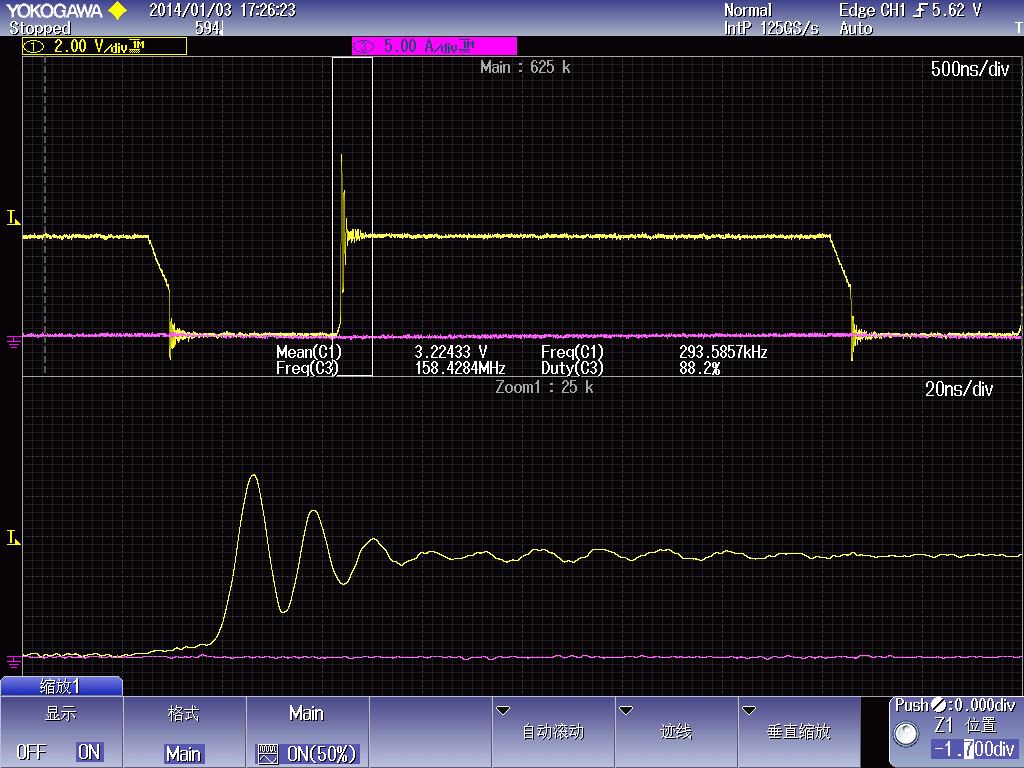Click the Auto trigger mode text
The height and width of the screenshot is (768, 1024).
pyautogui.click(x=856, y=28)
